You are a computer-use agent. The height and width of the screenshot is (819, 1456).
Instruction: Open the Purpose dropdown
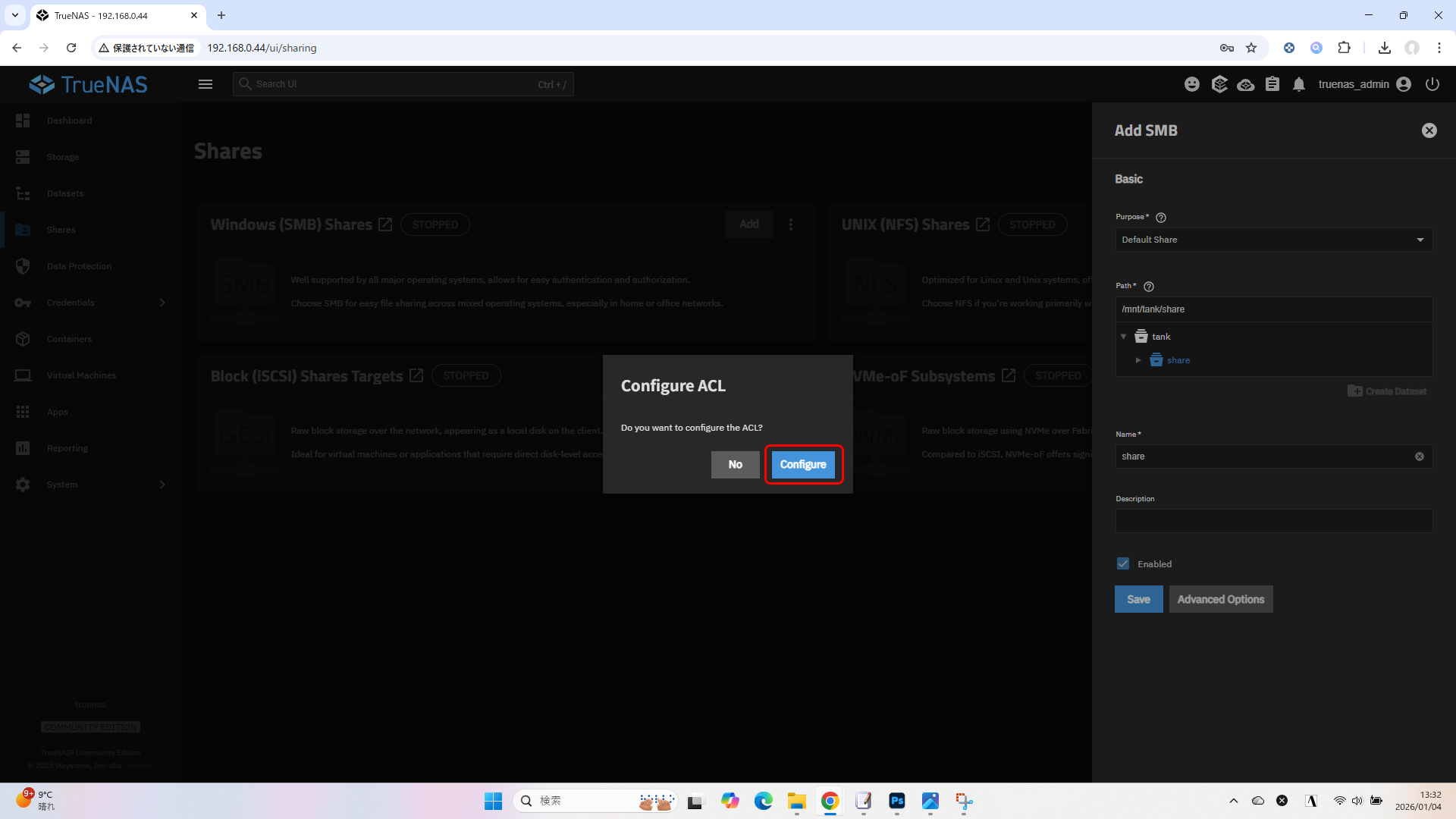point(1273,240)
